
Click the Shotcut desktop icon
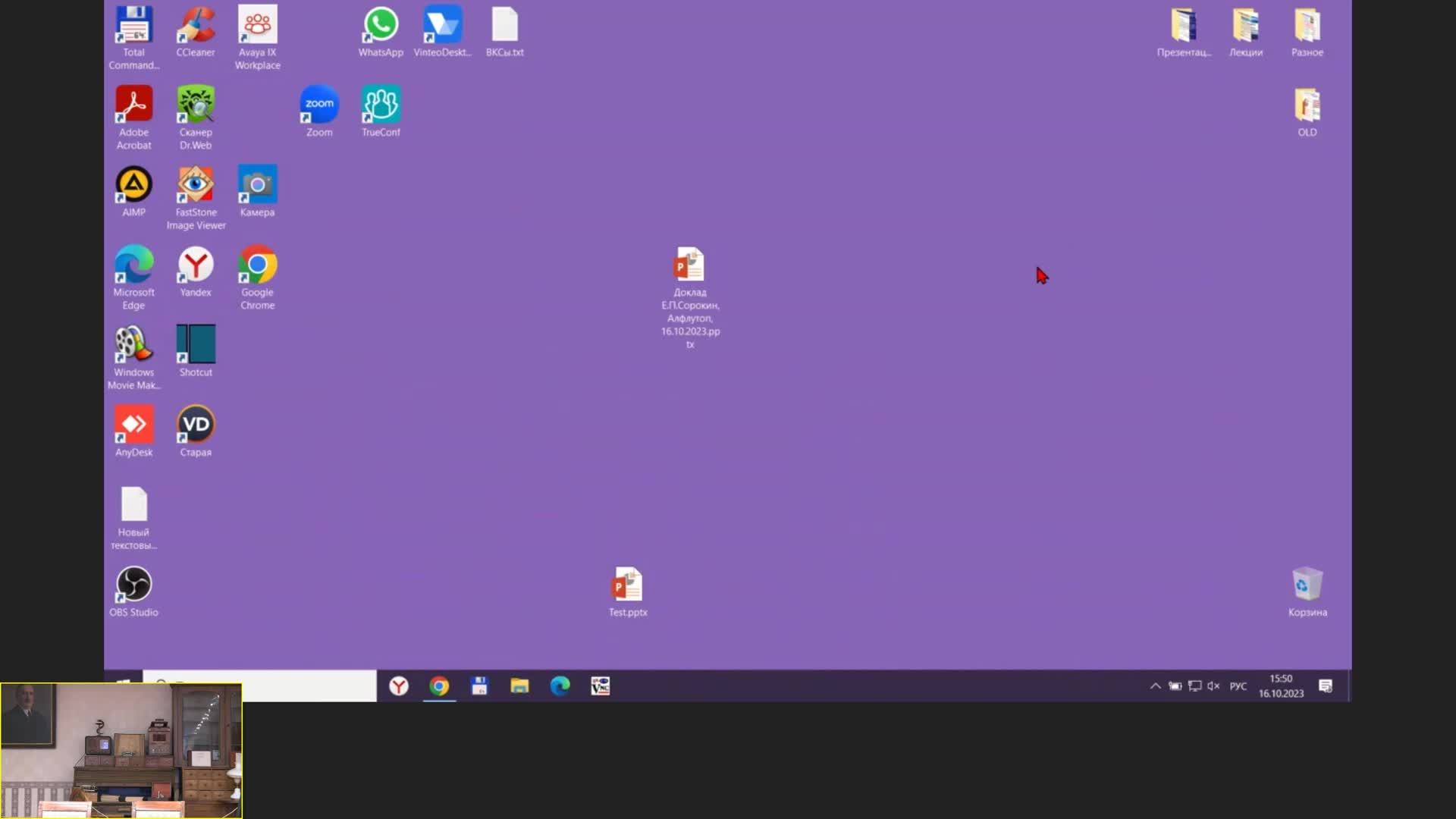coord(196,345)
